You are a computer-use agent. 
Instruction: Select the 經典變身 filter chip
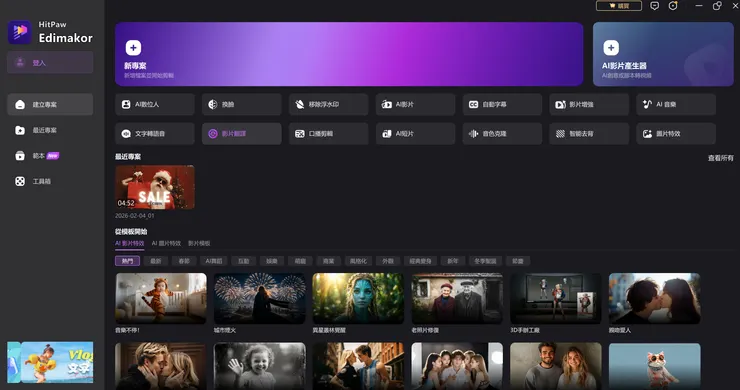click(420, 261)
